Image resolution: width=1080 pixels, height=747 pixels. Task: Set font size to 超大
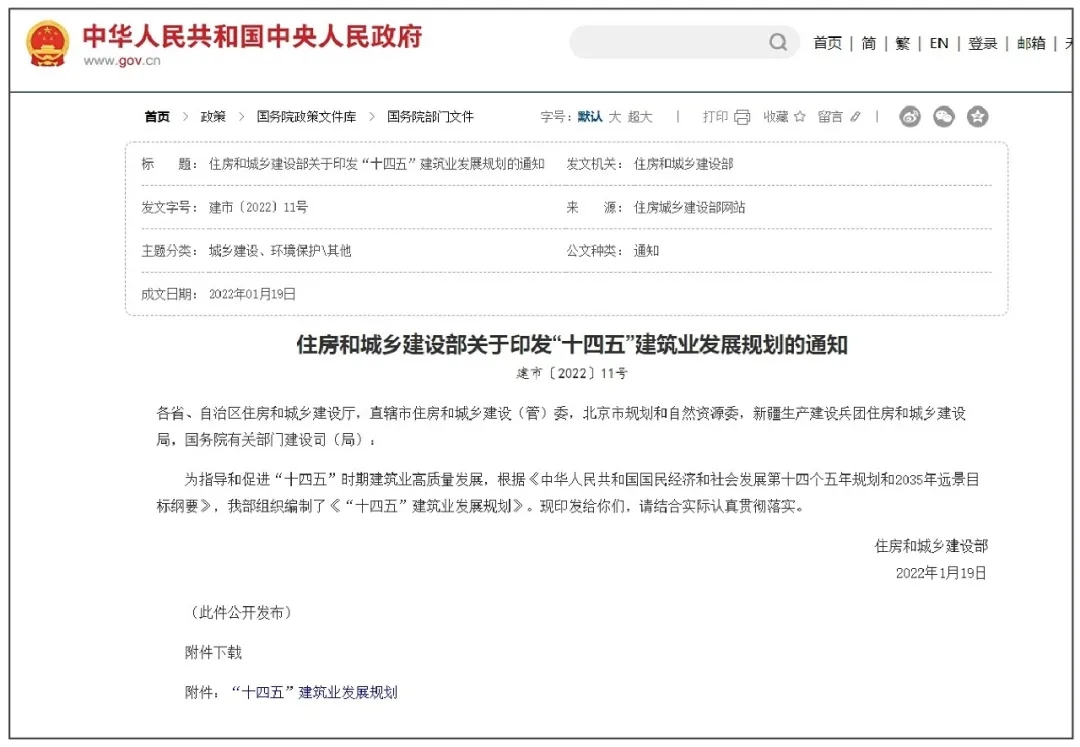639,116
